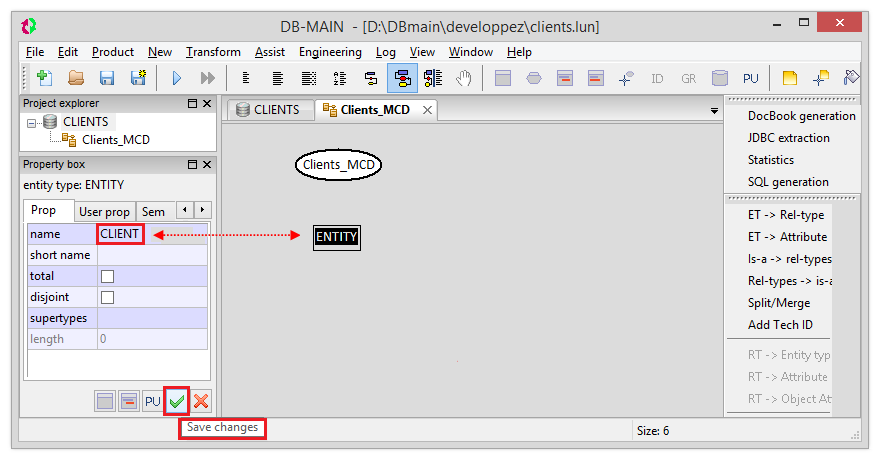Cancel changes with the red X icon
This screenshot has width=878, height=458.
[201, 401]
